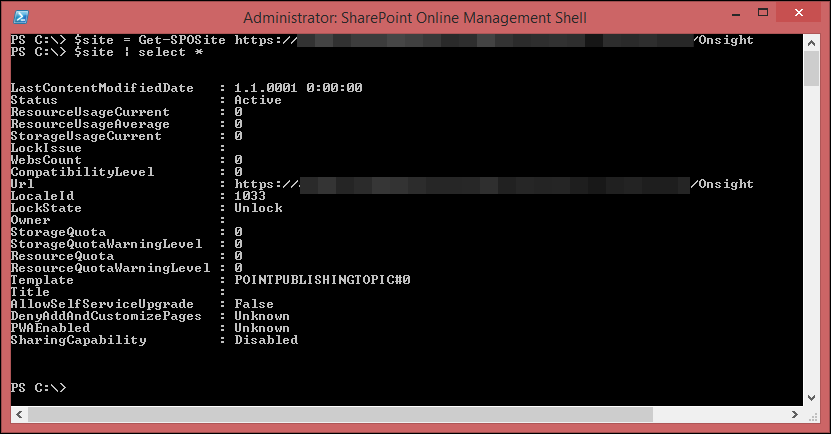Close the SharePoint Online Management Shell
This screenshot has width=831, height=434.
(799, 13)
